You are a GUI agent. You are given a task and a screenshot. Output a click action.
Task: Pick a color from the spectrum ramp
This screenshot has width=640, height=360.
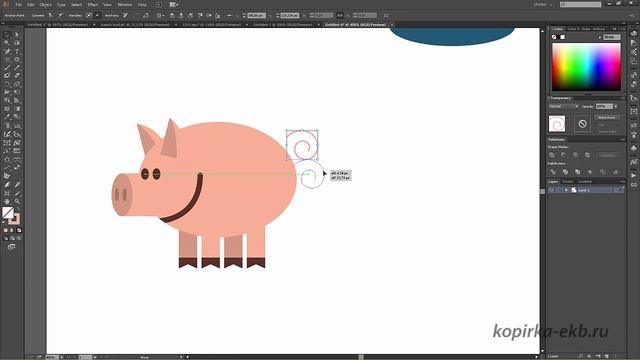pyautogui.click(x=587, y=67)
